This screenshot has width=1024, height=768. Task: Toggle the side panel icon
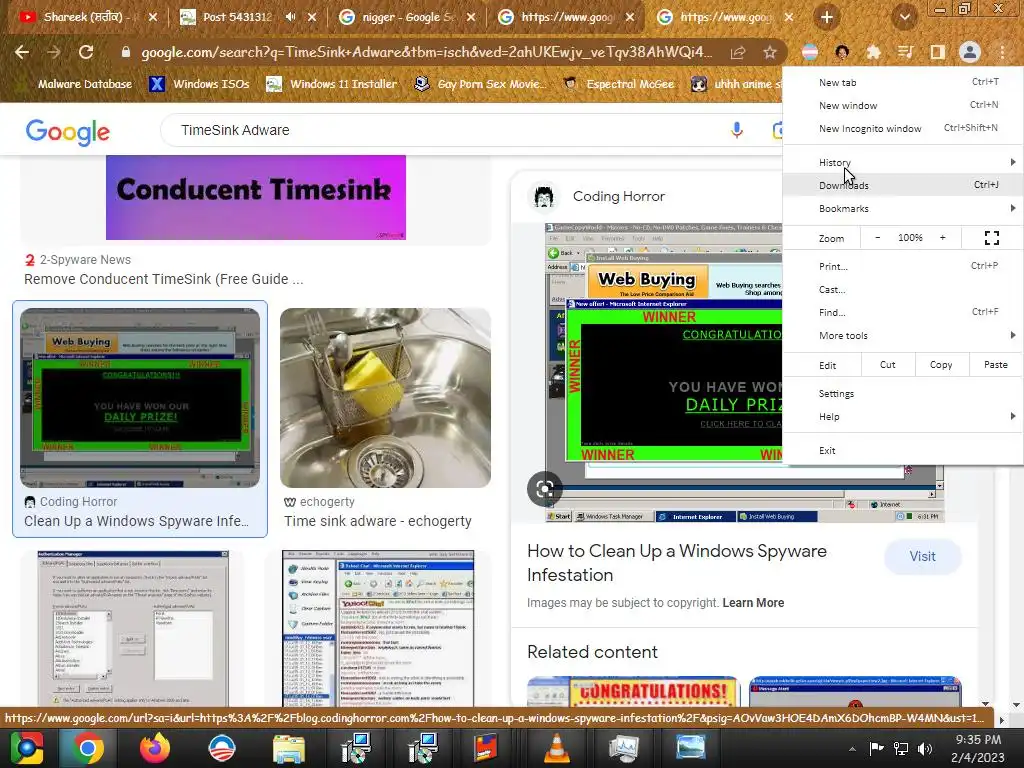(937, 52)
